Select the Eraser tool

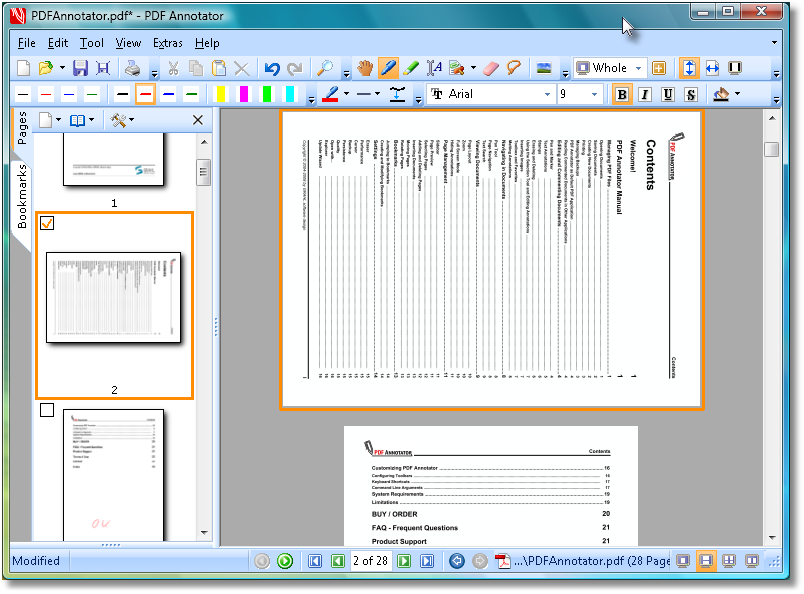tap(491, 68)
